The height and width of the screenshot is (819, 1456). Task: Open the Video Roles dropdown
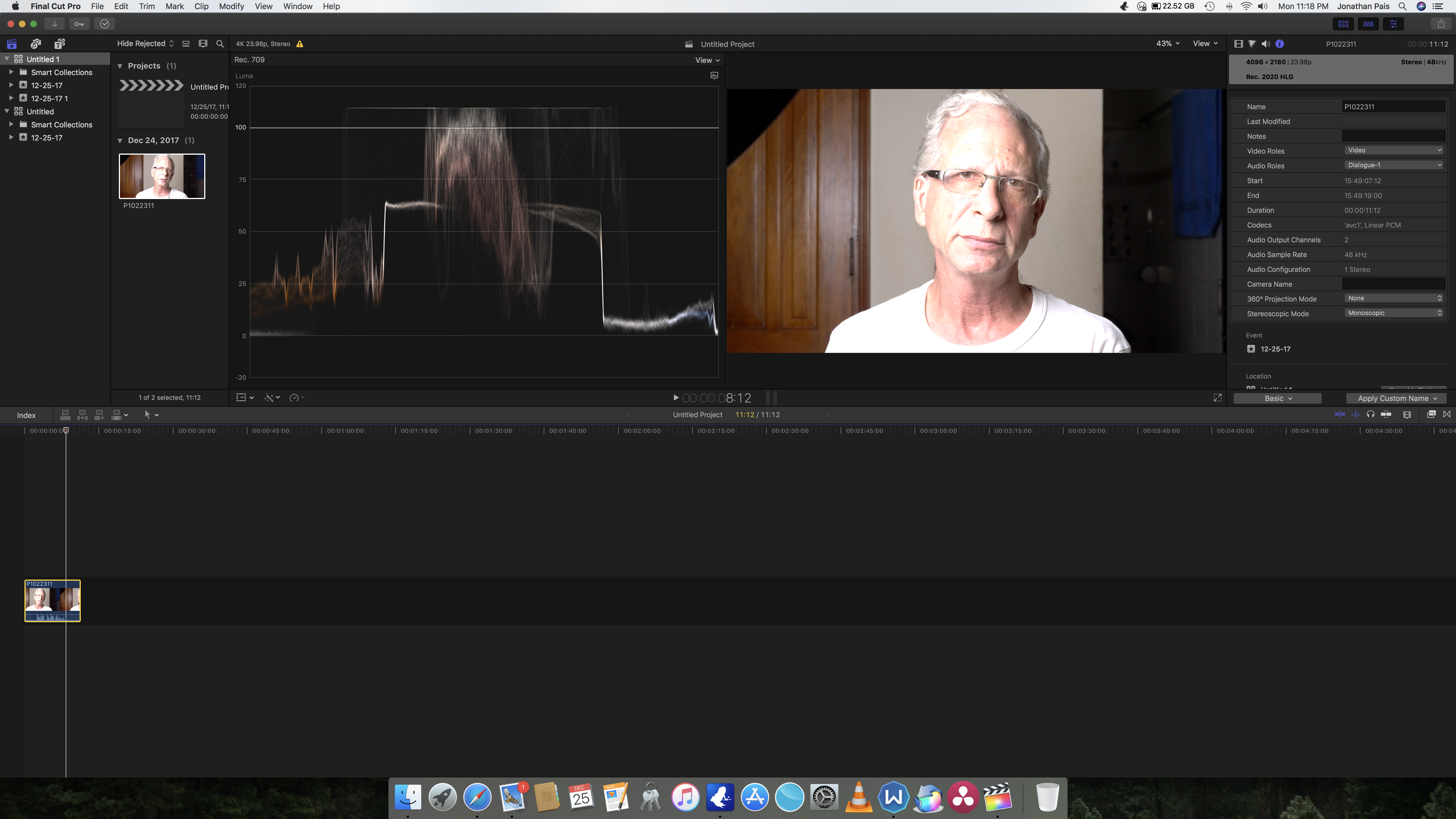(1393, 151)
